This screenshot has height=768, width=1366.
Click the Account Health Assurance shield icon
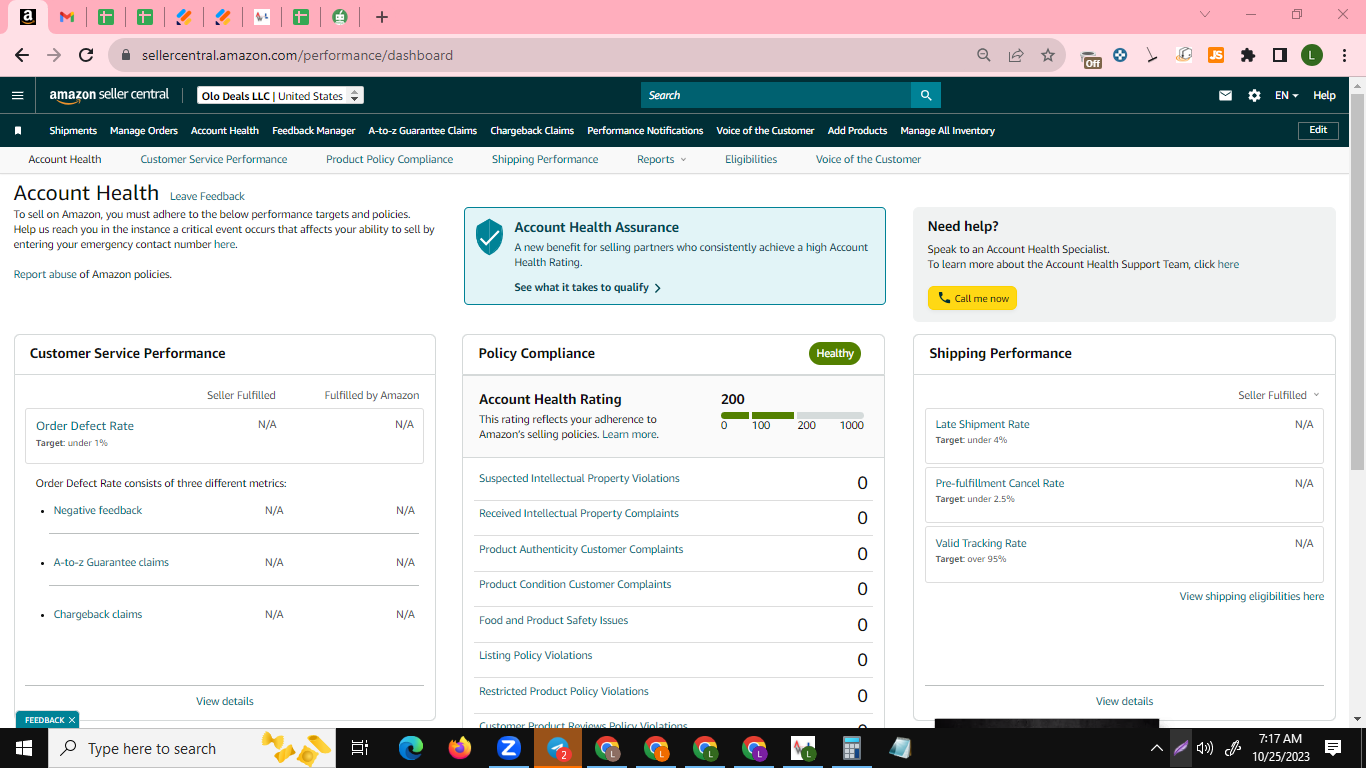click(489, 237)
